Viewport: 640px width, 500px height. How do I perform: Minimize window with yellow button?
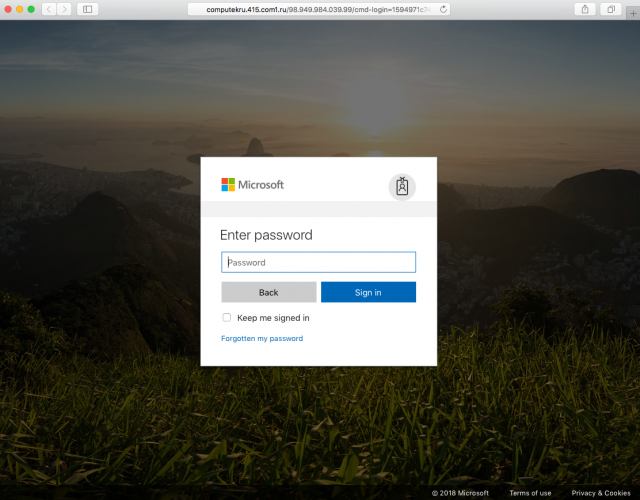[20, 9]
